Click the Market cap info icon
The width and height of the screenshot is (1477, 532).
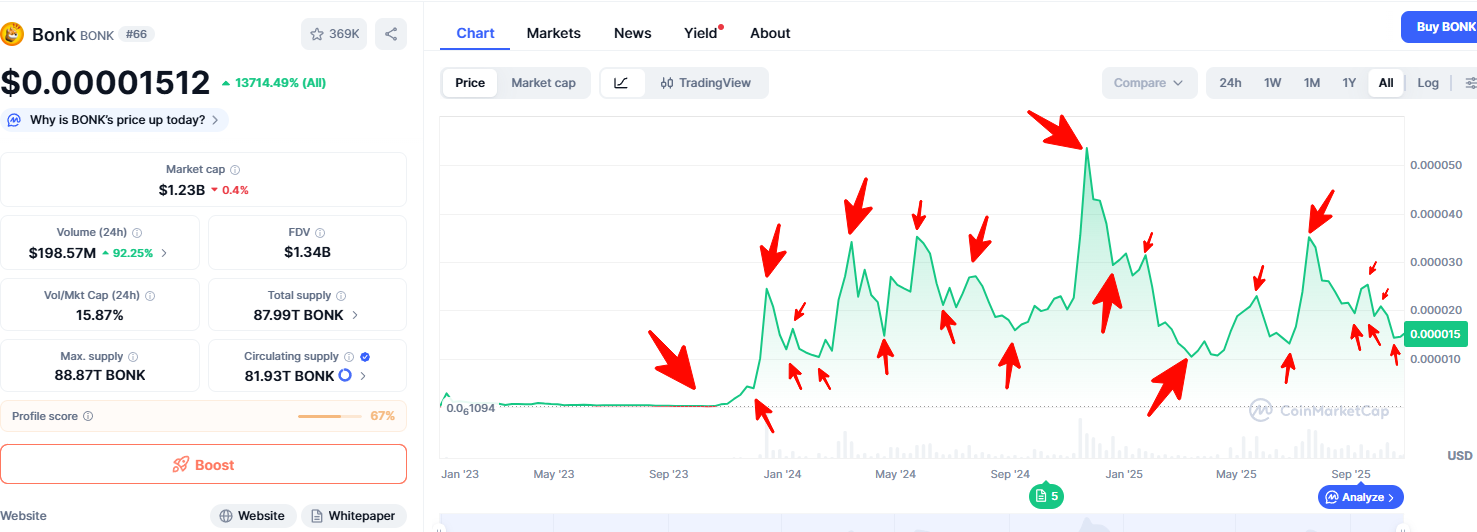[x=235, y=170]
